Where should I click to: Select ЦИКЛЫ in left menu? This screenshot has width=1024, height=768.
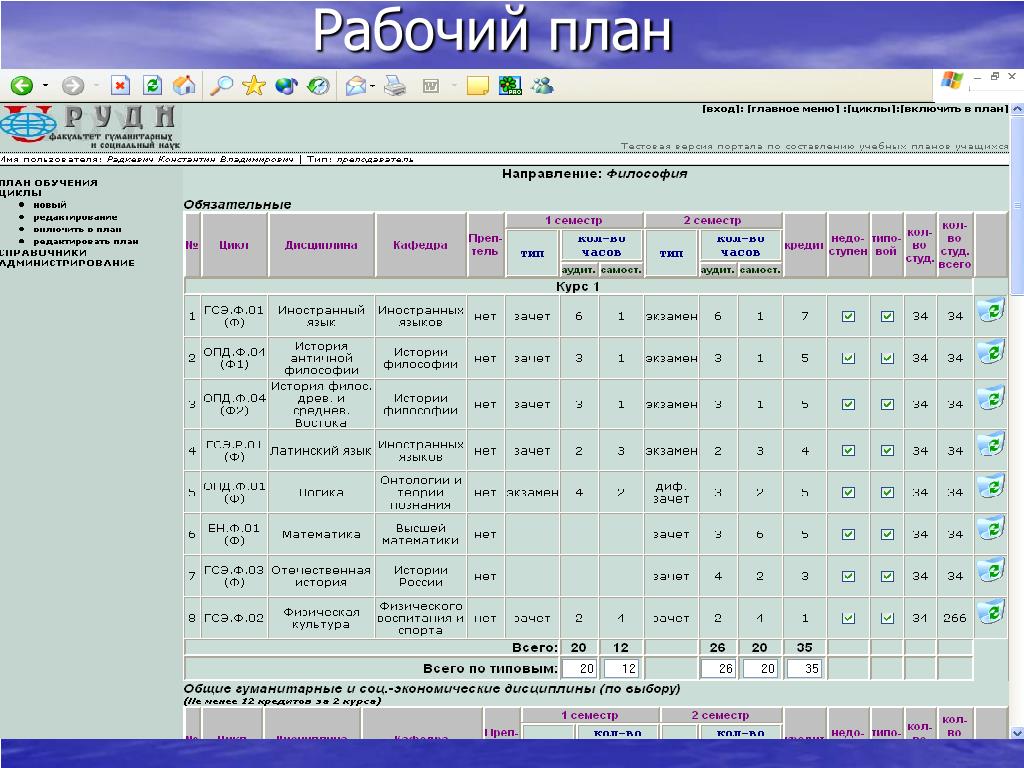(x=21, y=193)
